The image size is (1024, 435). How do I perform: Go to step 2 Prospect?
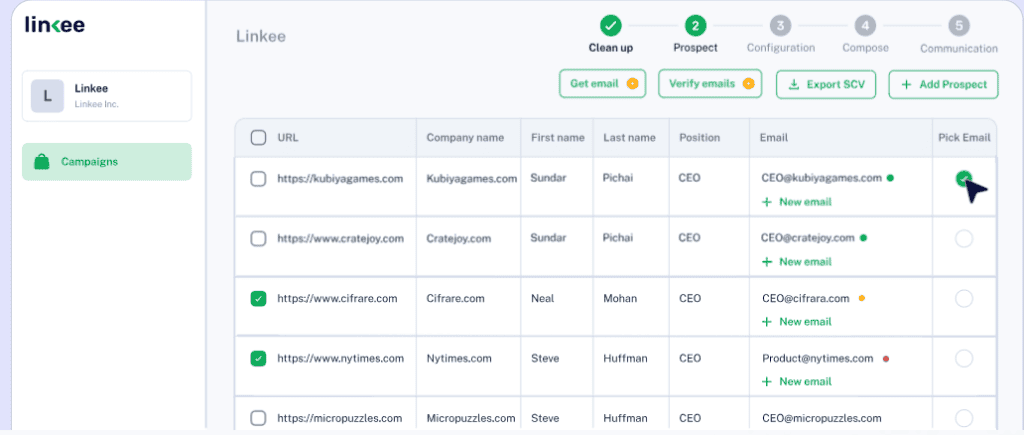click(x=696, y=35)
